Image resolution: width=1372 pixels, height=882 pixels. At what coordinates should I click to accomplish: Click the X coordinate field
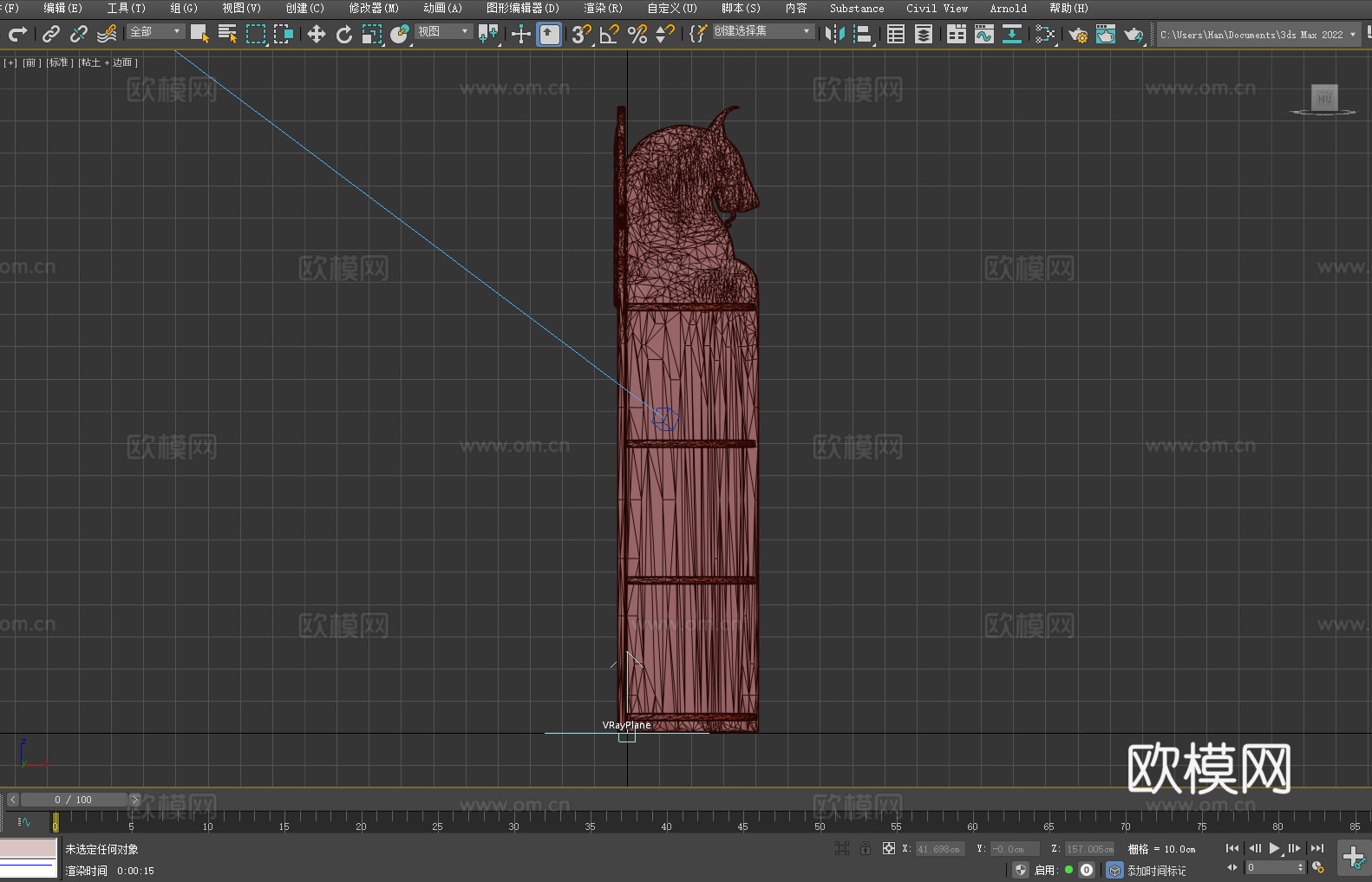click(x=940, y=849)
